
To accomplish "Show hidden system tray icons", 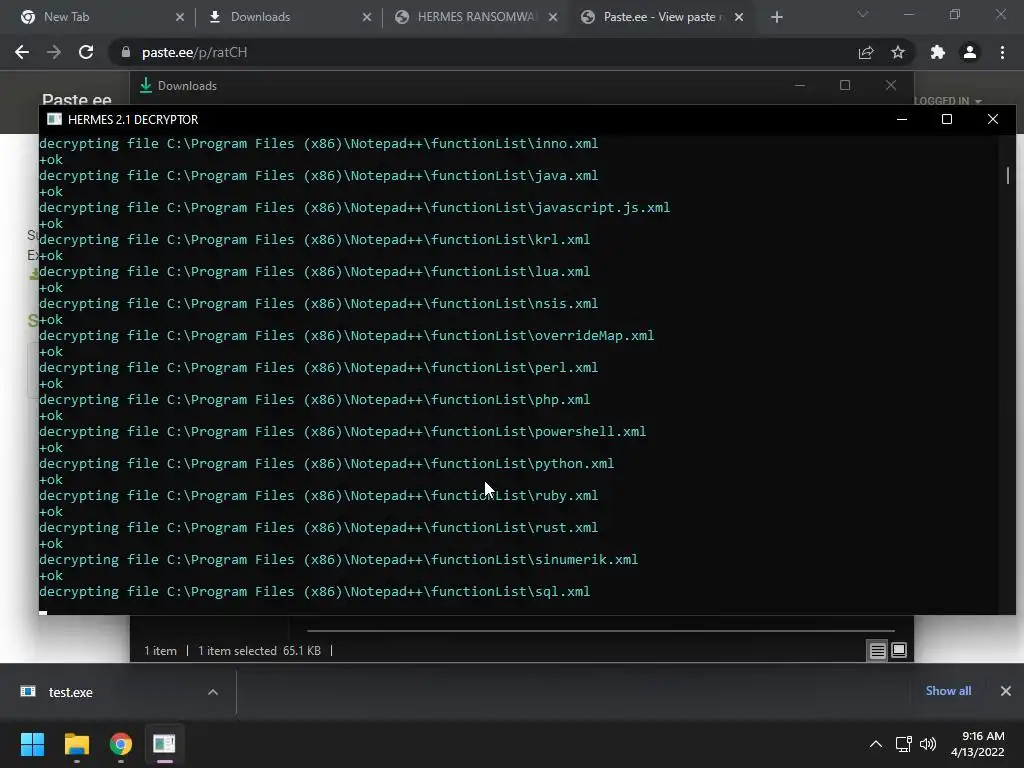I will 876,744.
